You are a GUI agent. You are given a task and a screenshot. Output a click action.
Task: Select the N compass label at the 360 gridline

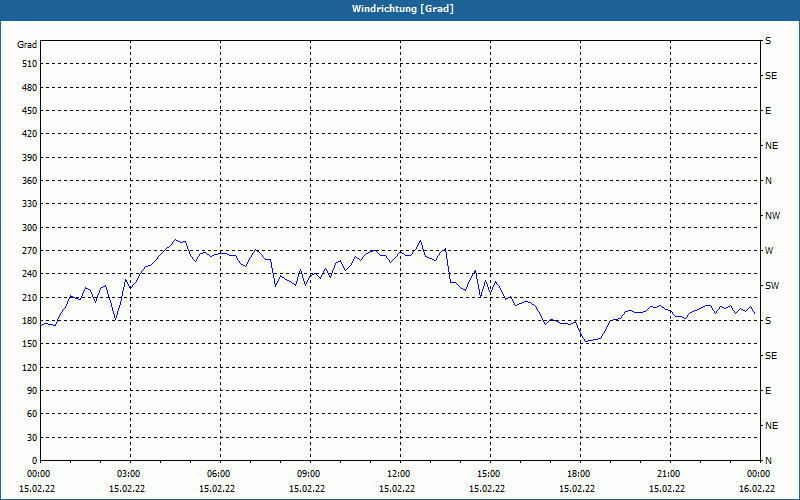[768, 181]
